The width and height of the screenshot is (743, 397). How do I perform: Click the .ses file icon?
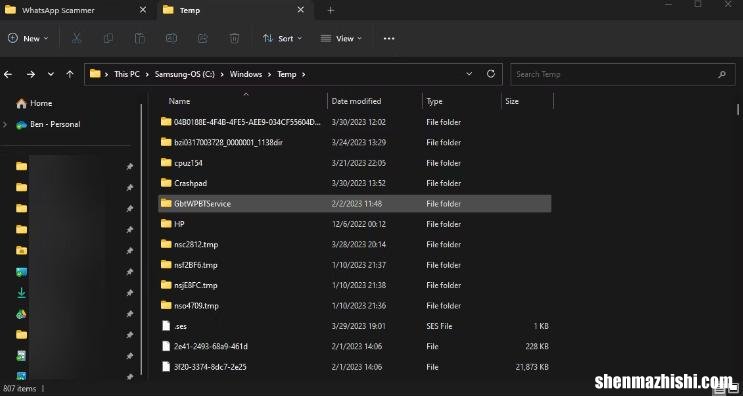(x=166, y=326)
